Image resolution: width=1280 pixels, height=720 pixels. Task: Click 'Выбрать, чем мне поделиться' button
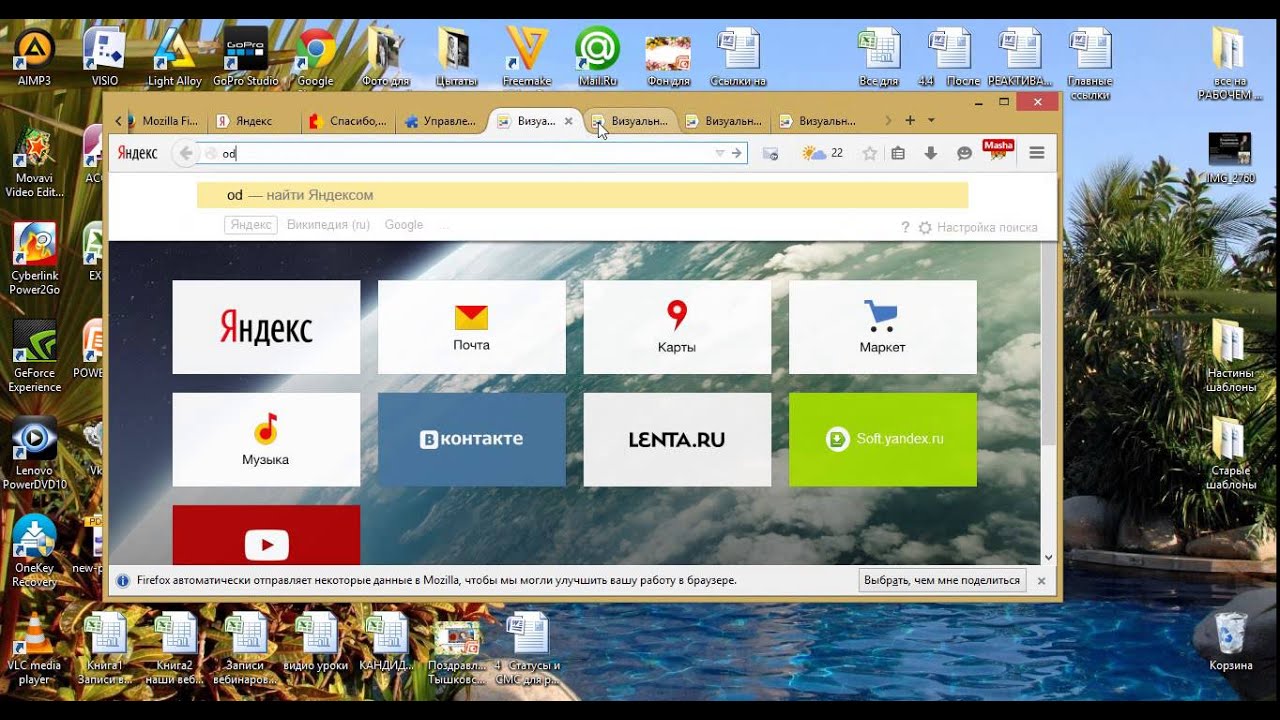click(x=942, y=580)
